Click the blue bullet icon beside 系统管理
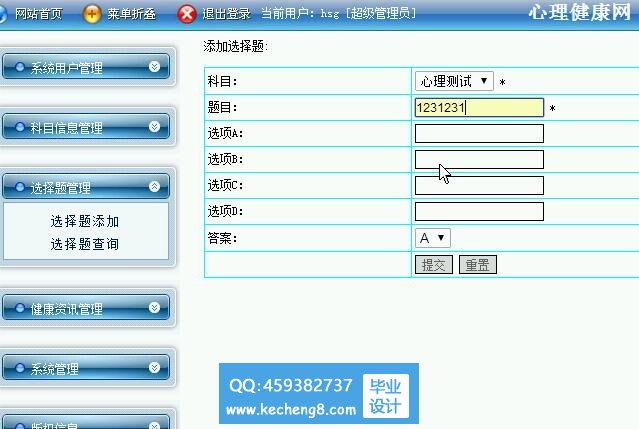 click(x=20, y=368)
